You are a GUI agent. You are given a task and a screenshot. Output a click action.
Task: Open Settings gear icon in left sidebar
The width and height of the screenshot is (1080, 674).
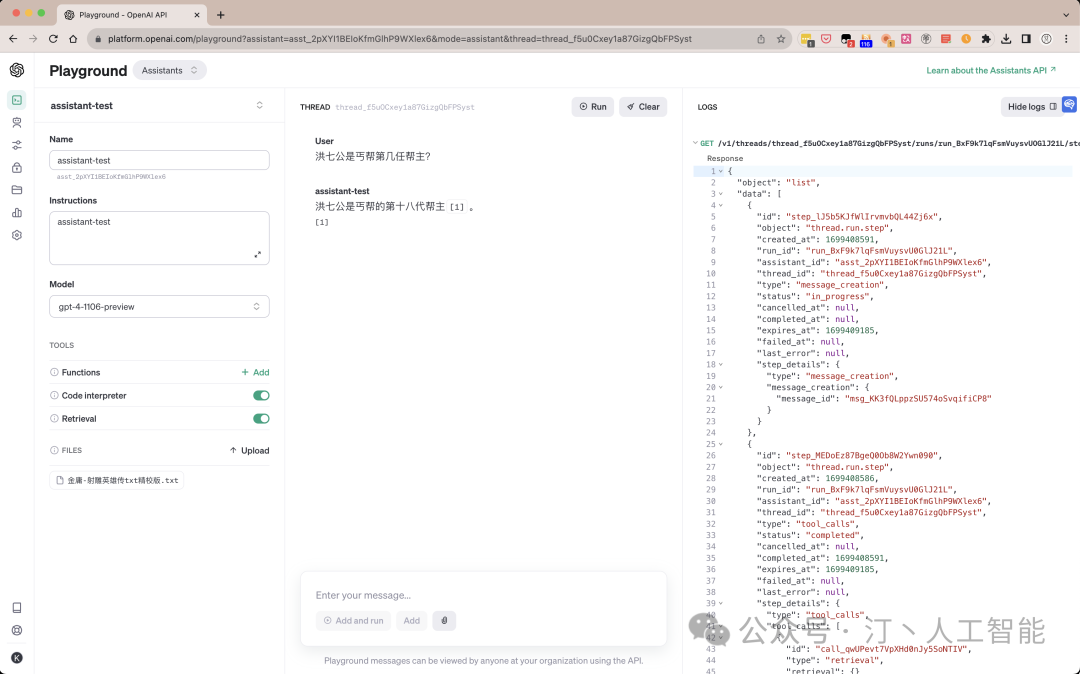point(16,235)
